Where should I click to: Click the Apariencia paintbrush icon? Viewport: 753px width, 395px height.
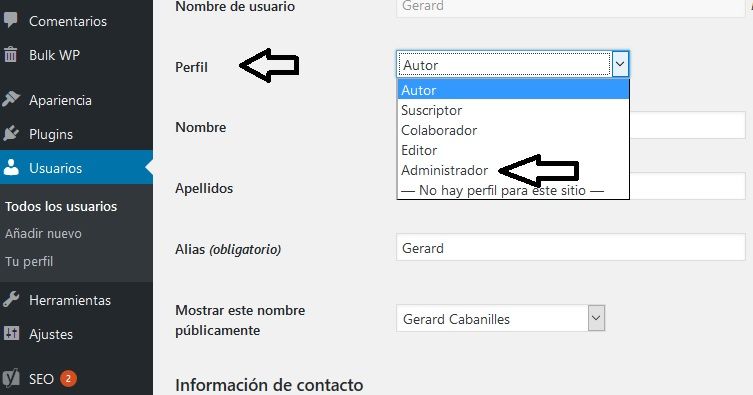click(x=11, y=99)
